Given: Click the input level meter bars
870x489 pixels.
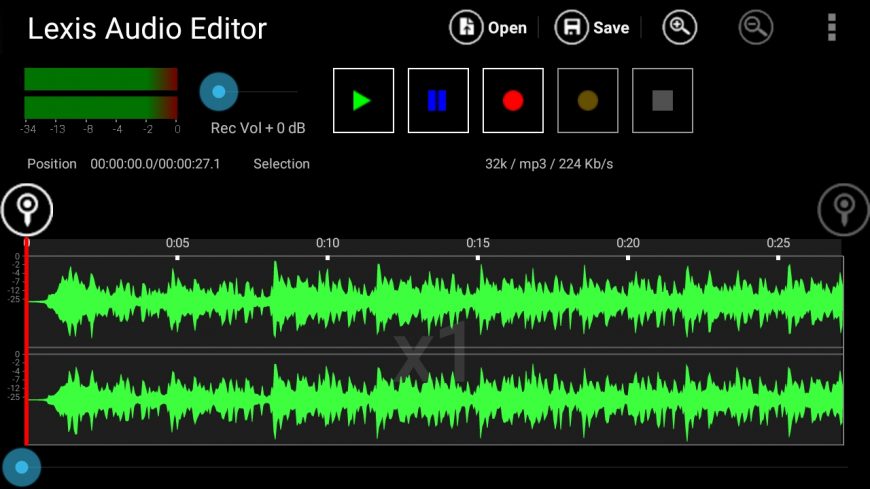Looking at the screenshot, I should pos(101,93).
